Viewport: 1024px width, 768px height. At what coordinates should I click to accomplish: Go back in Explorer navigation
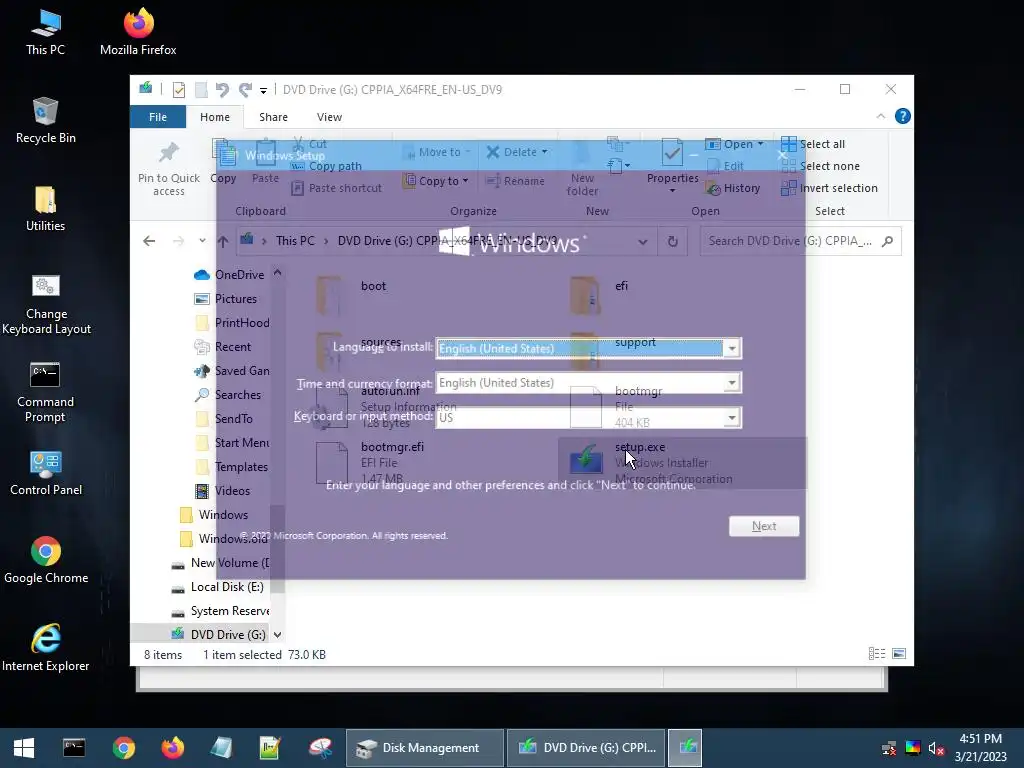(149, 241)
